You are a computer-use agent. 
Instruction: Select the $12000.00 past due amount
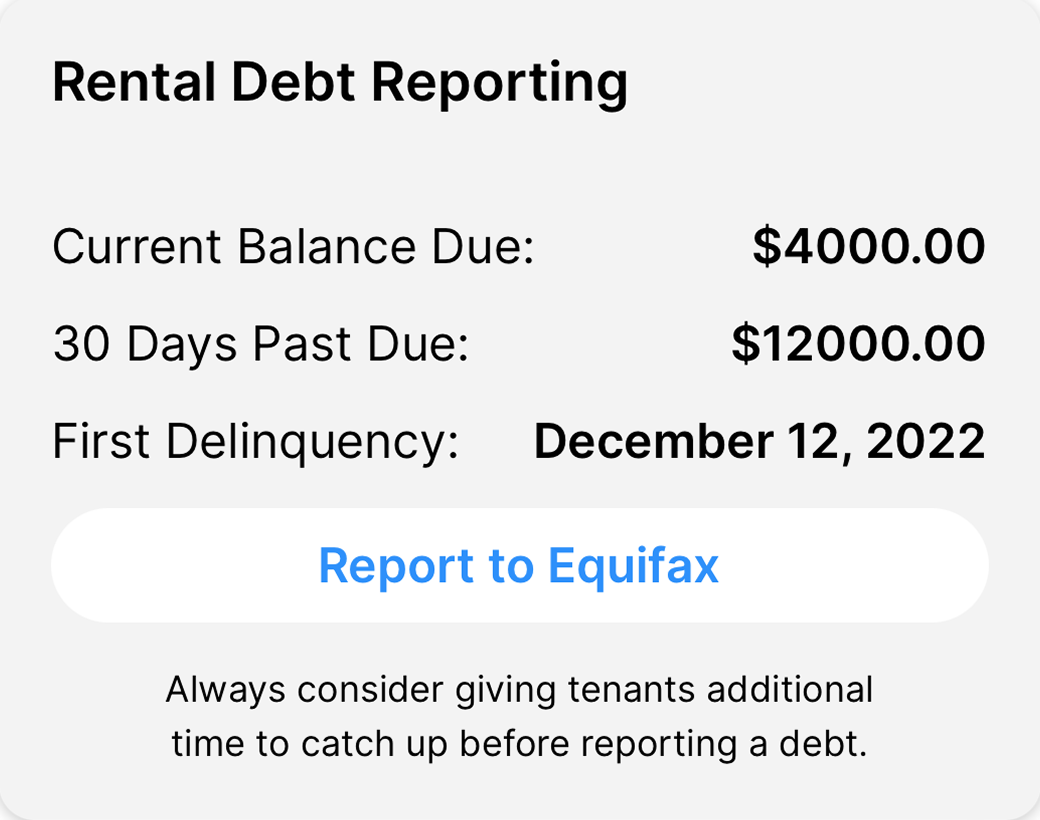click(x=858, y=345)
